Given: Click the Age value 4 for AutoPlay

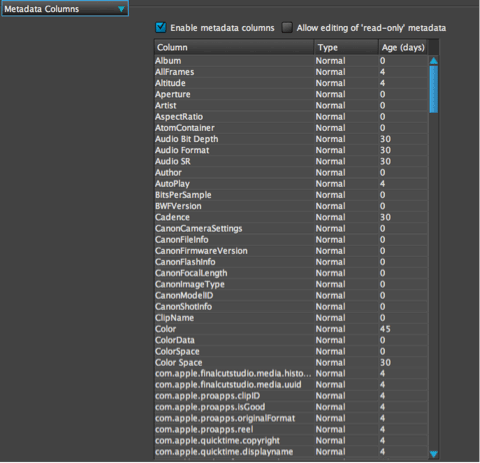Looking at the screenshot, I should tap(382, 184).
